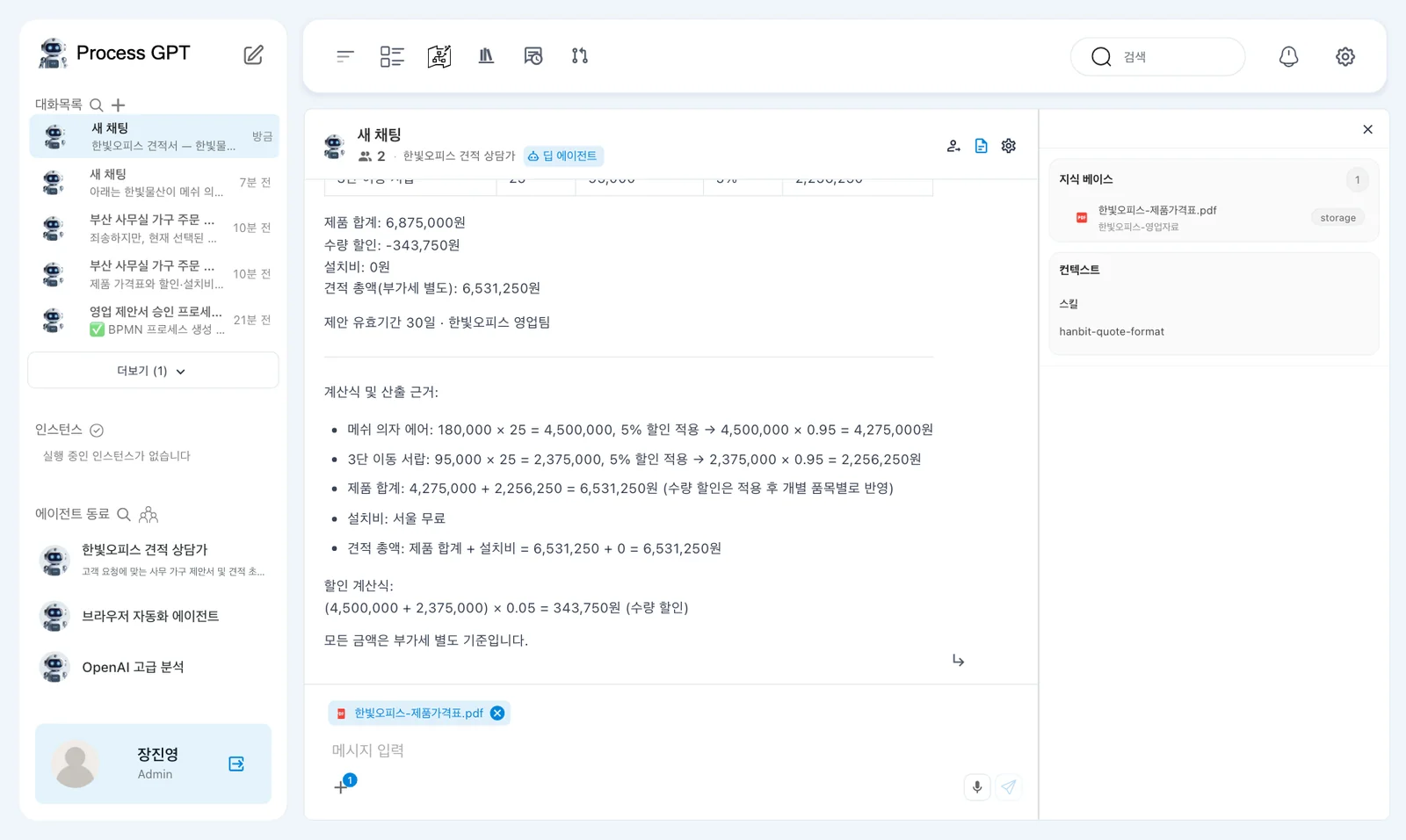Toggle the document panel icon in chat header

point(982,146)
